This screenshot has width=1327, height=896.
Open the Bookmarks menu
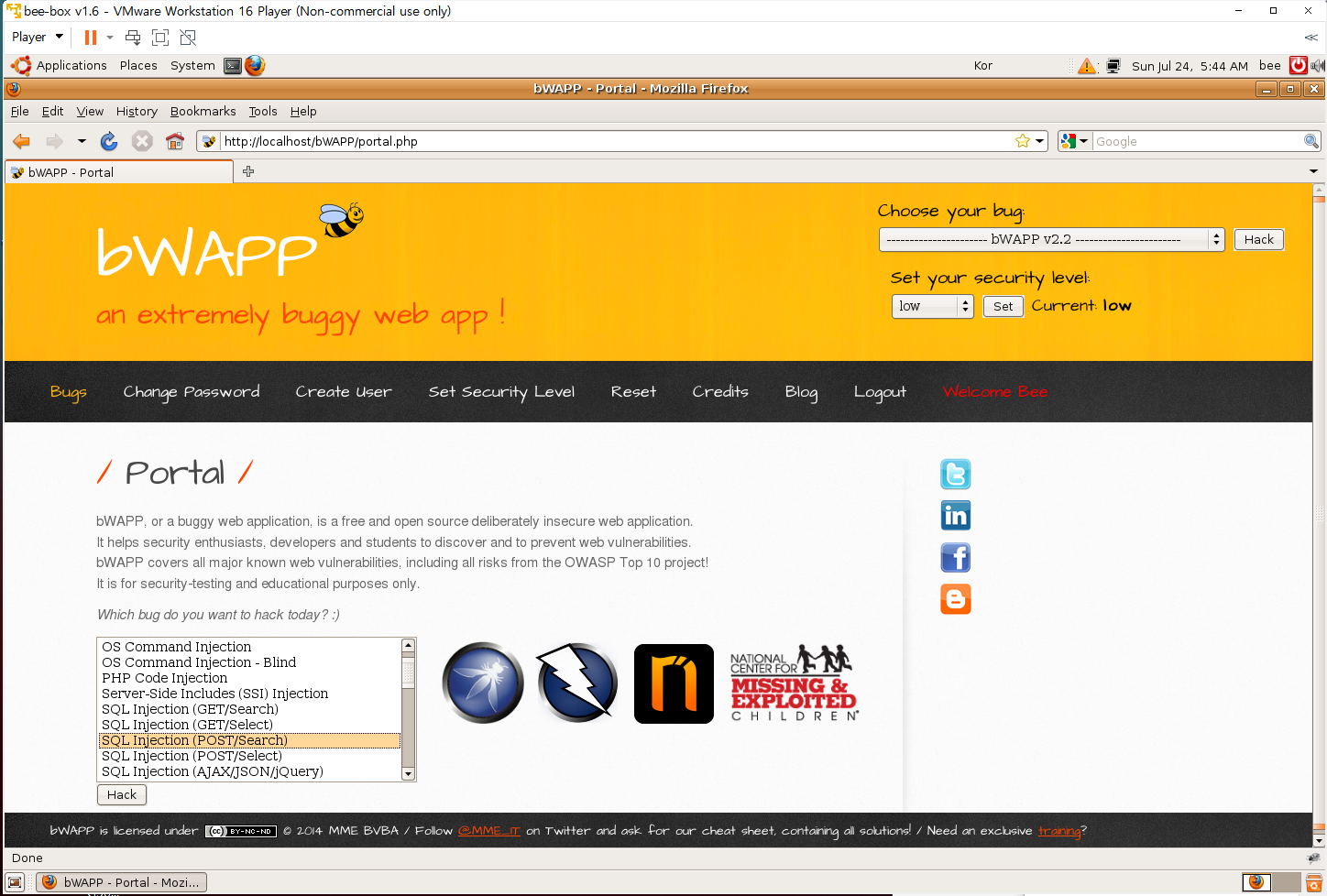pos(203,111)
